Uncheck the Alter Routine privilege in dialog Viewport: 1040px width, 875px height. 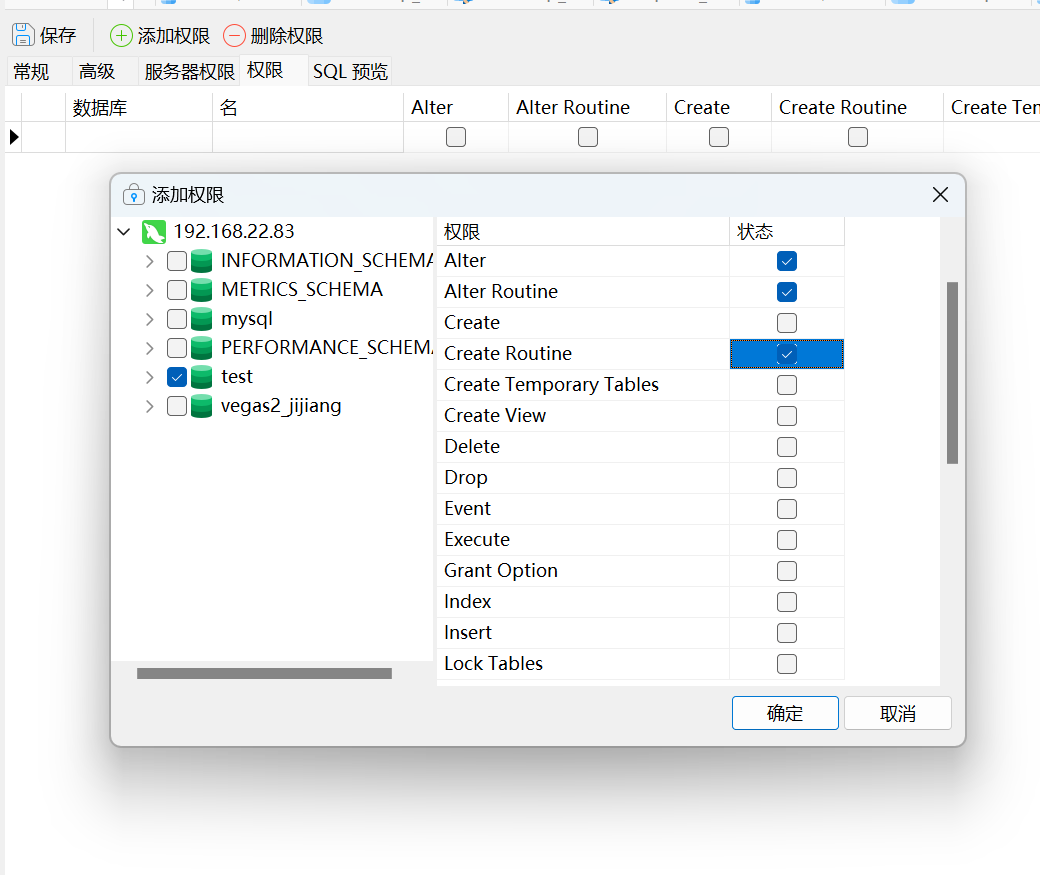click(x=787, y=292)
